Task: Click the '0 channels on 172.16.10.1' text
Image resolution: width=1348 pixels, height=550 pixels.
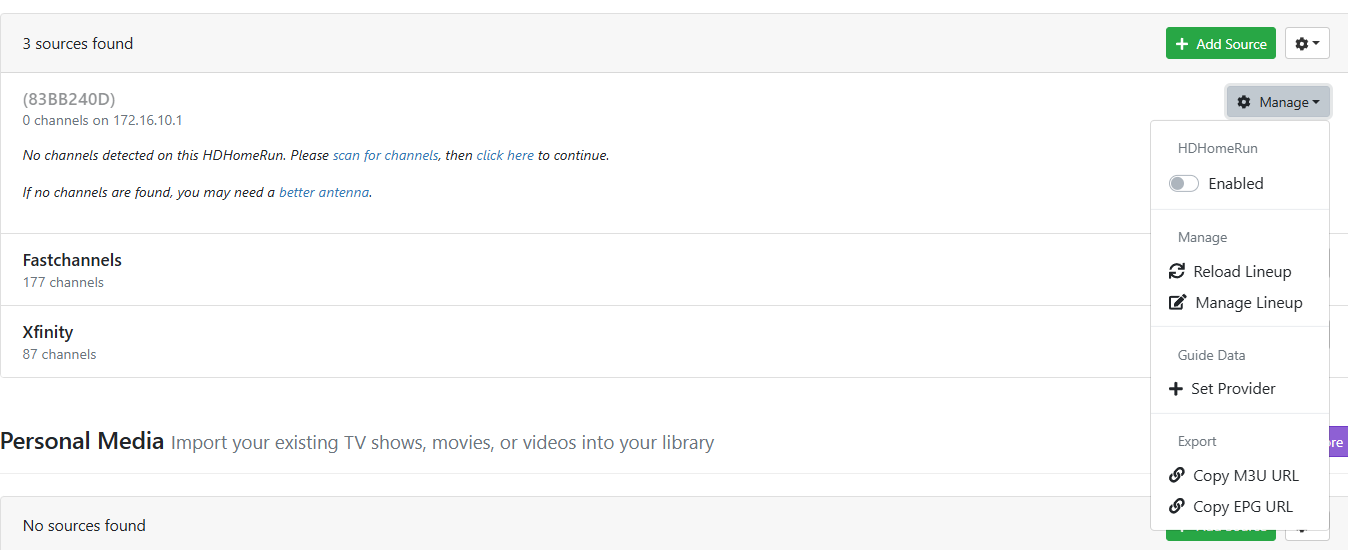Action: pos(102,121)
